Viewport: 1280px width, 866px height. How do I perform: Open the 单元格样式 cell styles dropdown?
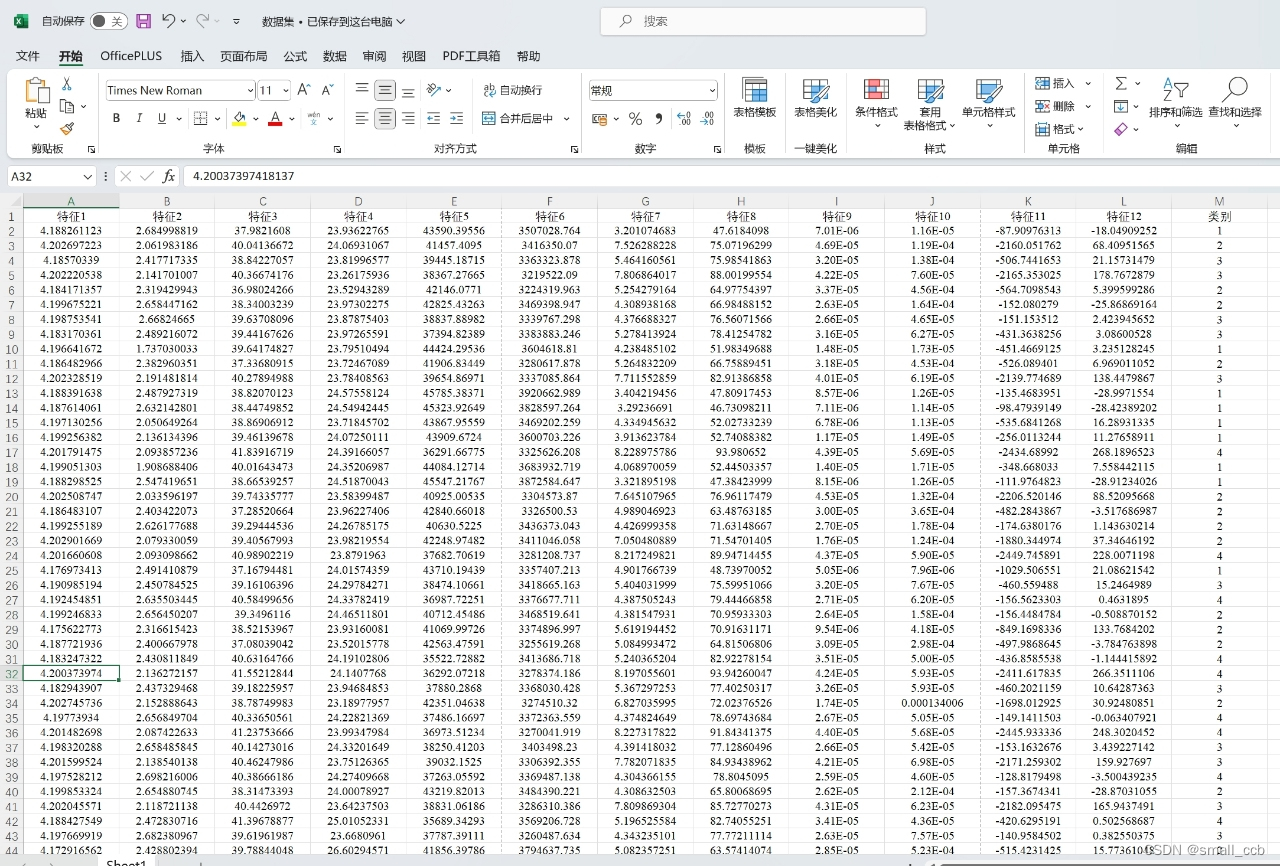[x=988, y=104]
